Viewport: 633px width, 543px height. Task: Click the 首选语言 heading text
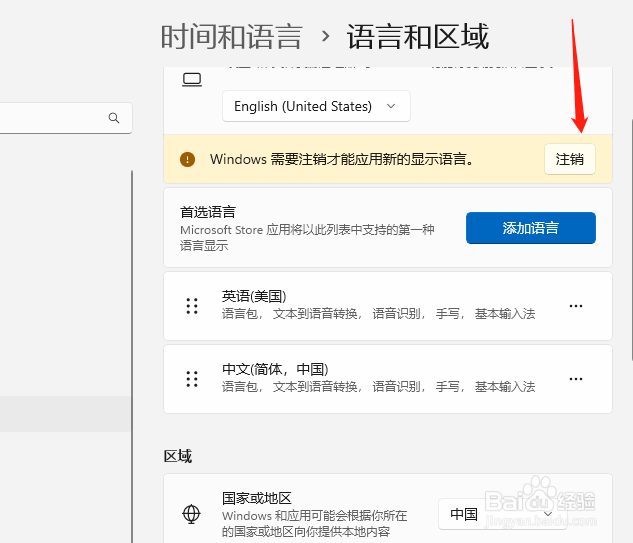(208, 212)
